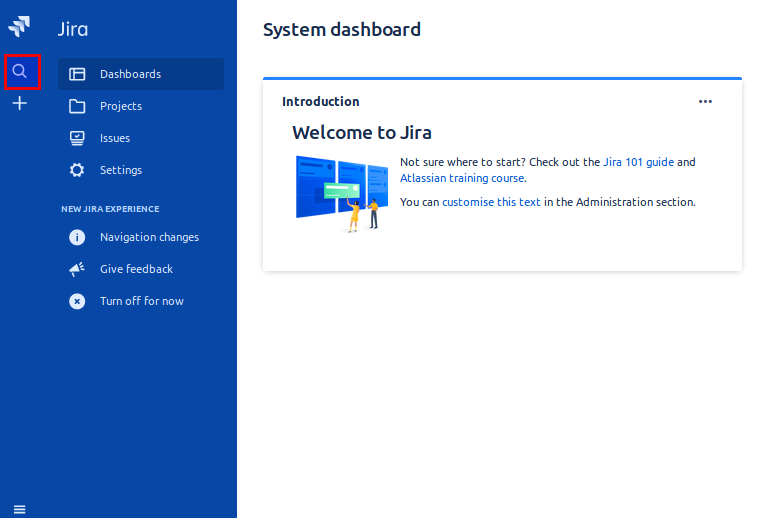The height and width of the screenshot is (518, 761).
Task: Click the System dashboard heading
Action: pyautogui.click(x=342, y=30)
